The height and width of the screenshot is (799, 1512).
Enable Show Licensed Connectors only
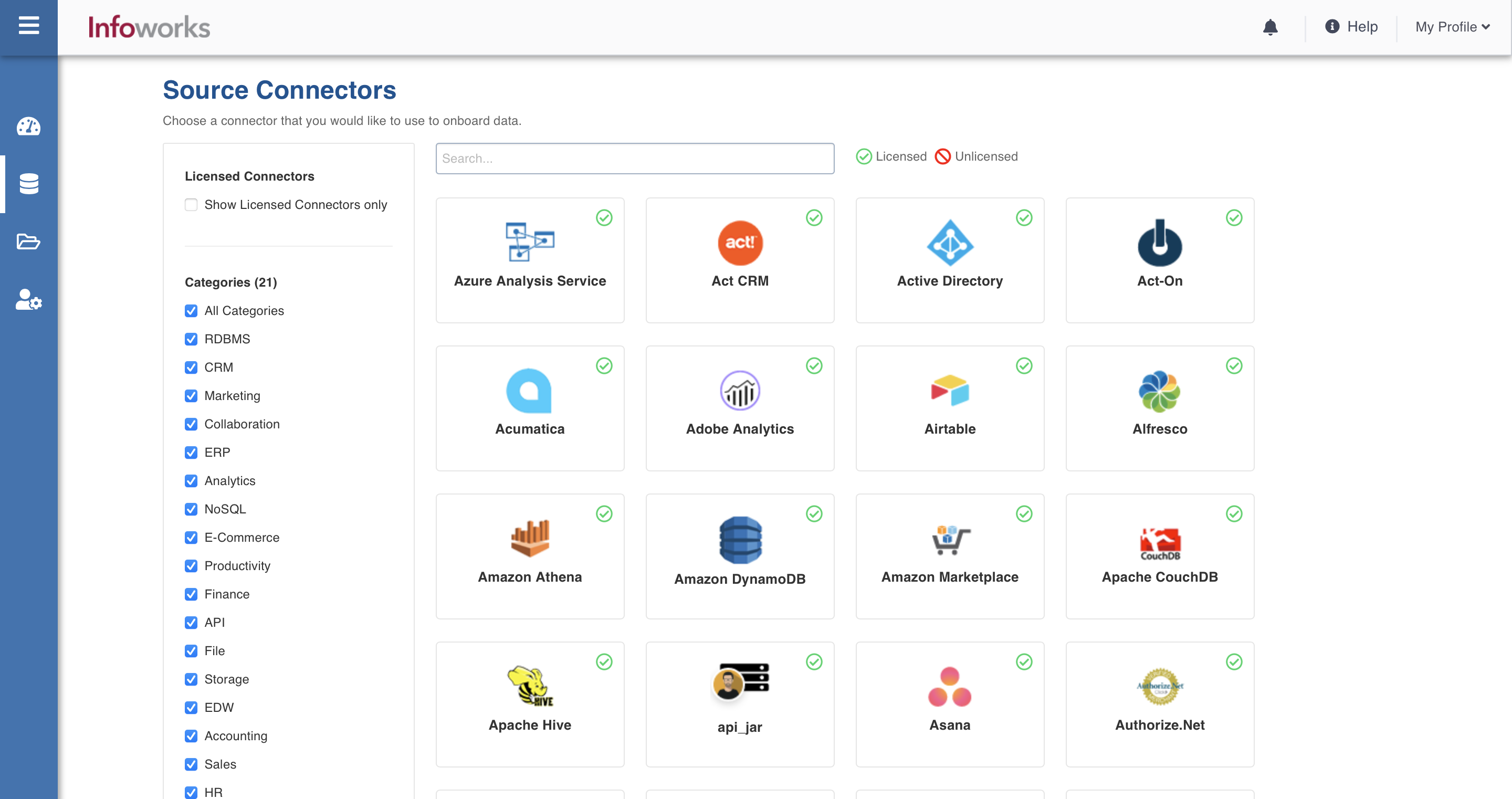[191, 204]
